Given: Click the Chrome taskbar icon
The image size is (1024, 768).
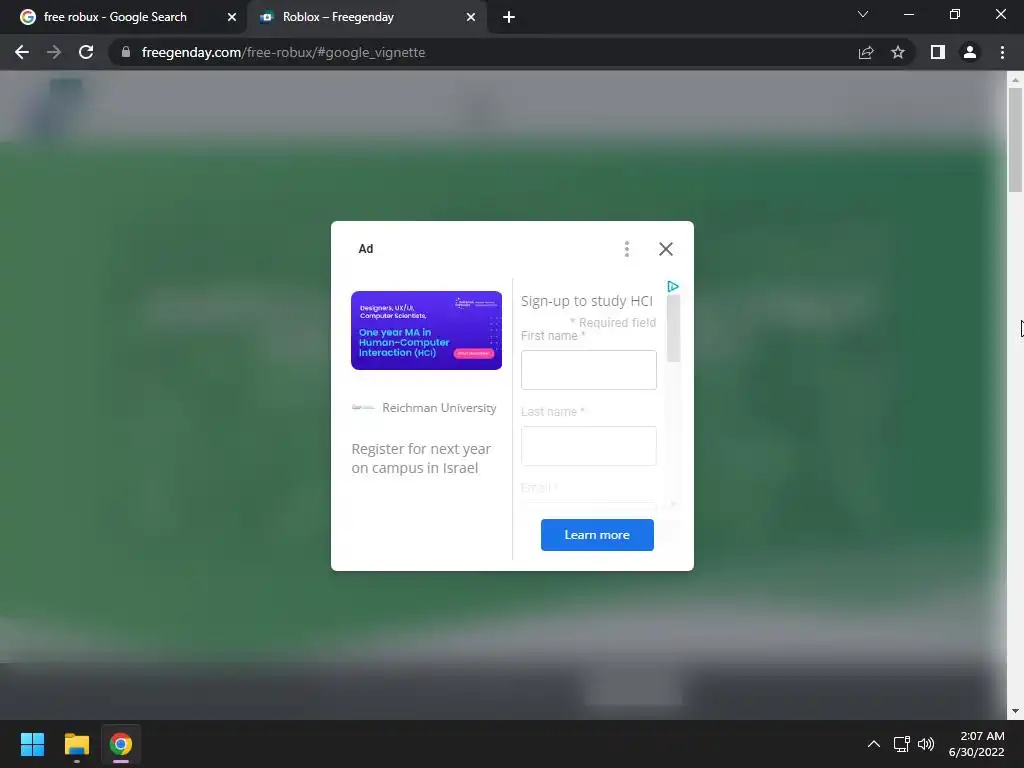Looking at the screenshot, I should tap(120, 744).
